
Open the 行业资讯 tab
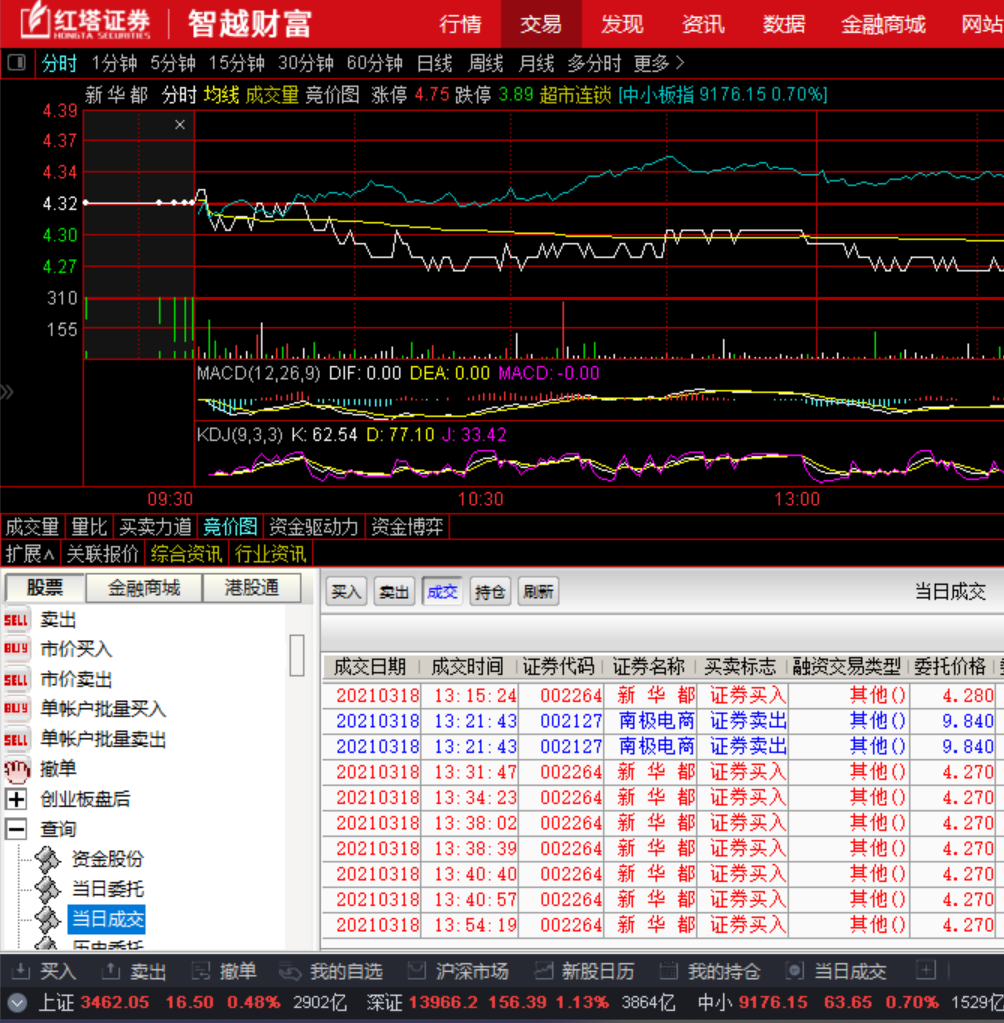[x=271, y=554]
